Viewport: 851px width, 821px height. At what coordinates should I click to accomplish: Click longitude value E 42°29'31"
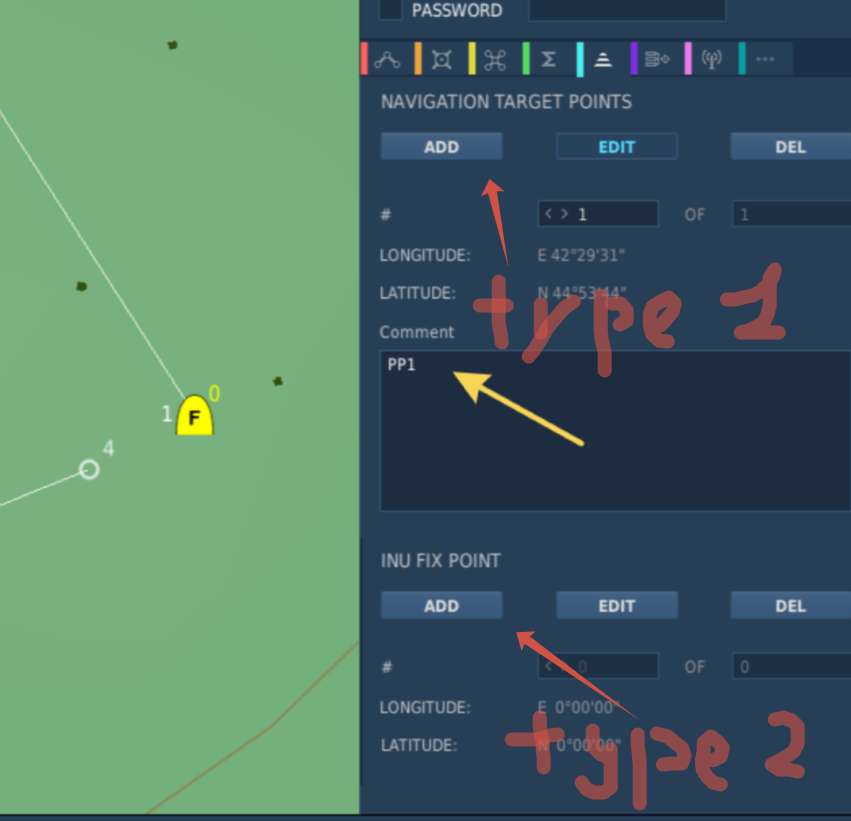point(581,255)
